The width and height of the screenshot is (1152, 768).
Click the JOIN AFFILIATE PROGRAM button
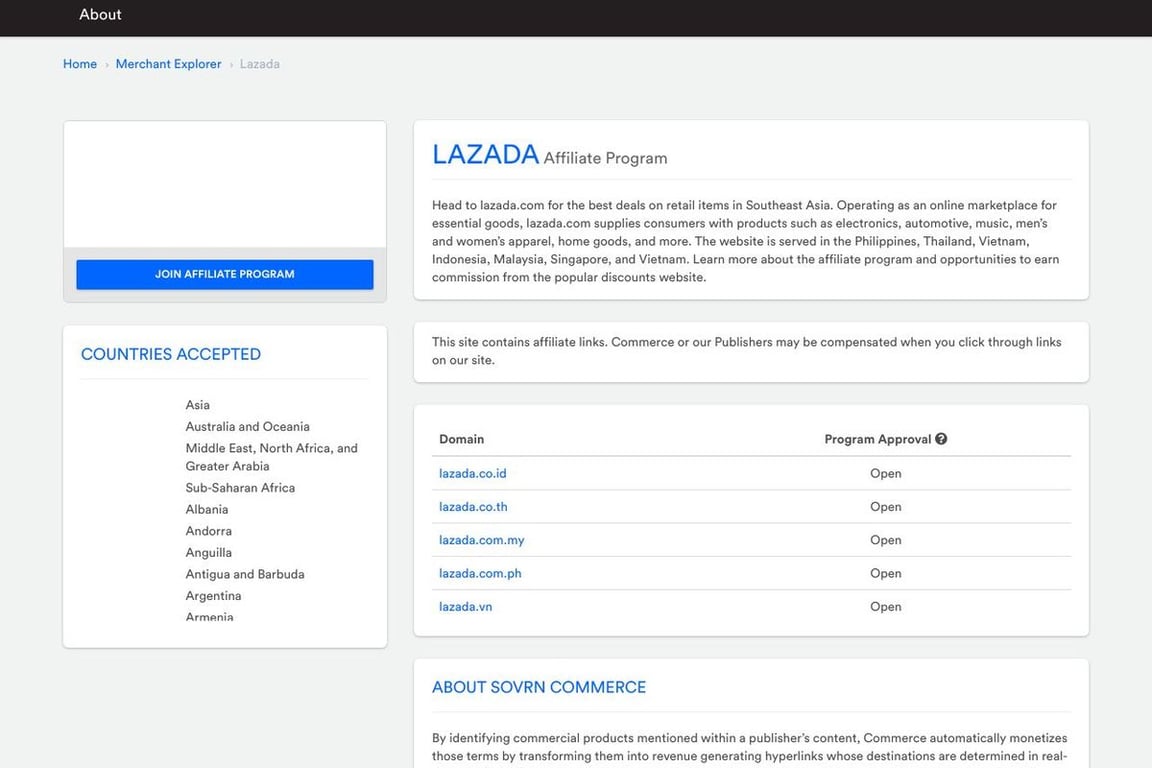pos(224,273)
